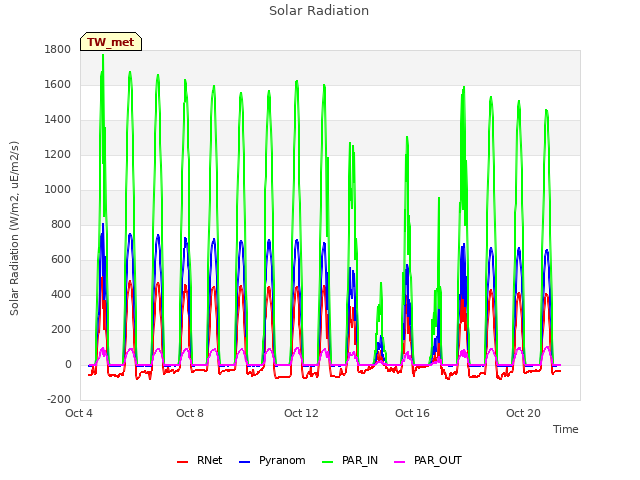Click the blue Pyranom legend swatch
Screen dimensions: 640x480
(x=244, y=462)
